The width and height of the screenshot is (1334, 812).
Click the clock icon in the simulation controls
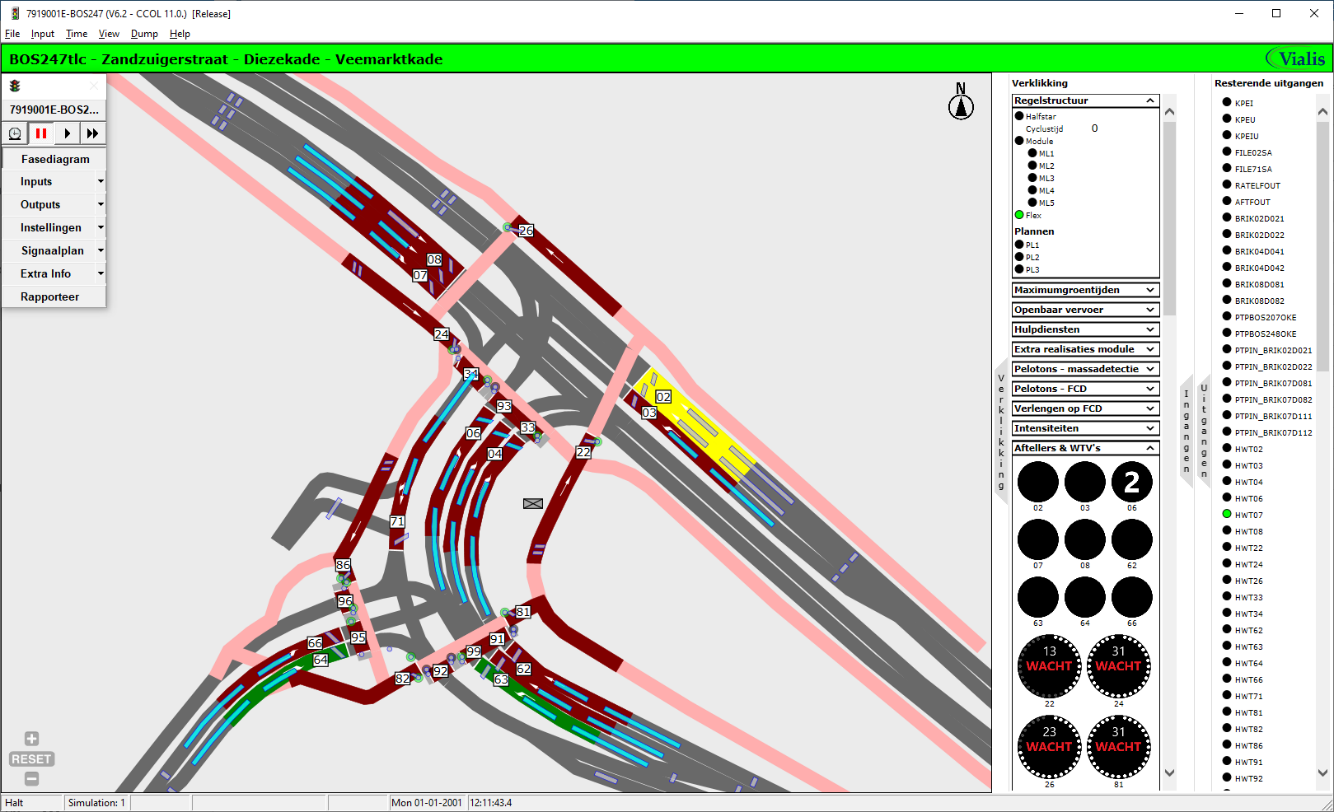point(15,133)
